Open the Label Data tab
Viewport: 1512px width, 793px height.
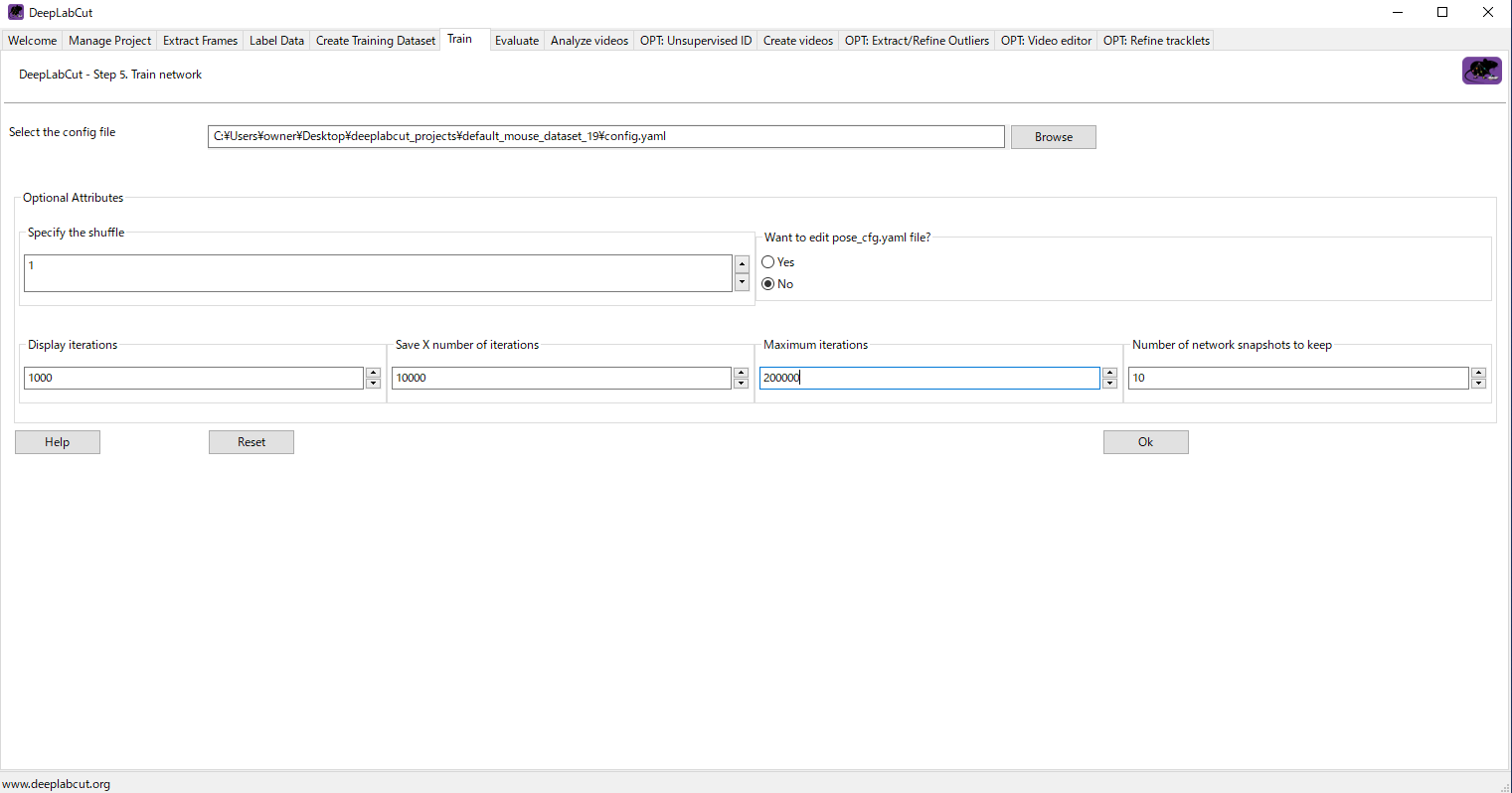coord(277,41)
